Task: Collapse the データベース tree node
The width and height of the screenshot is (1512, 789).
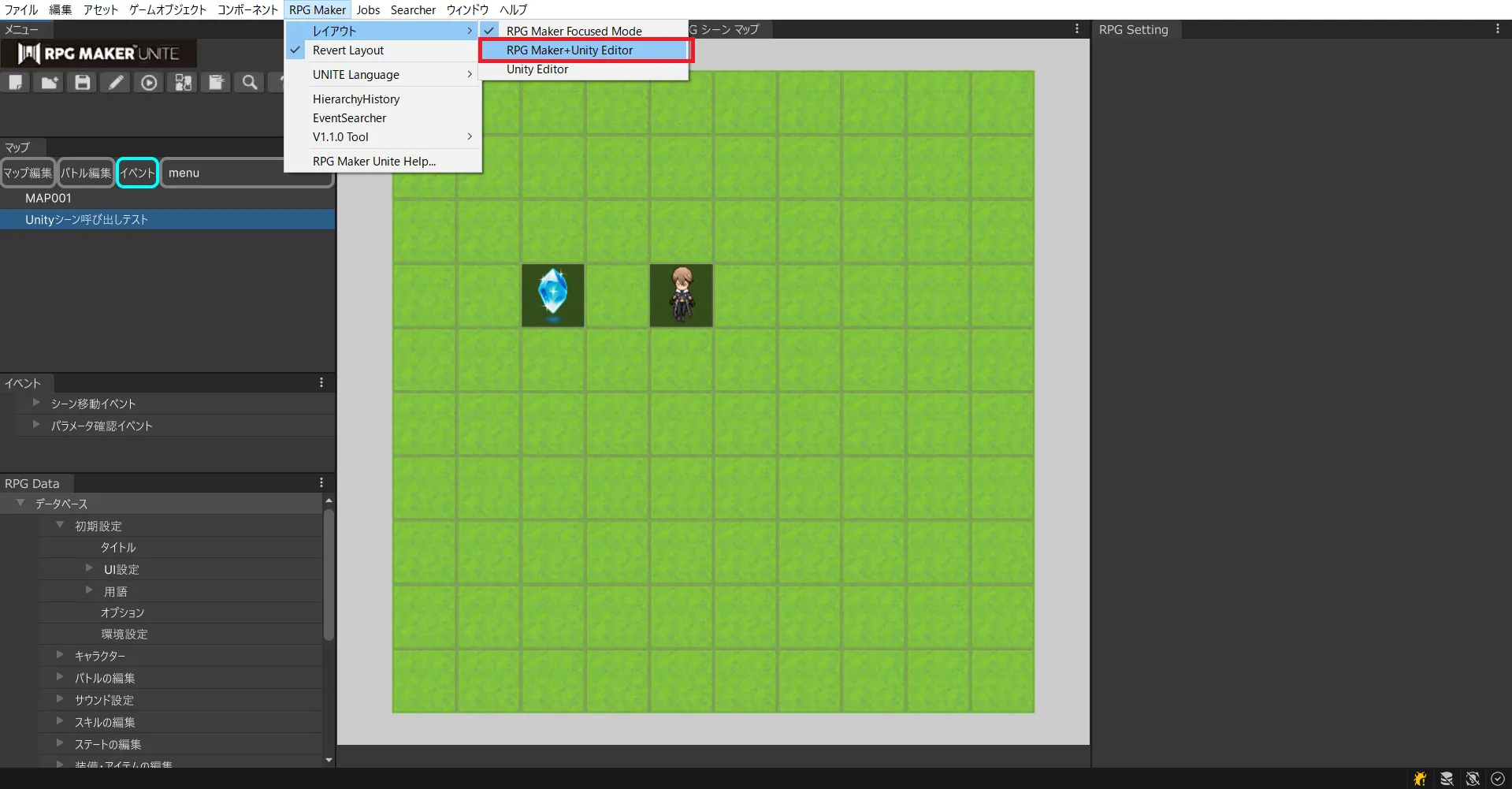Action: click(21, 503)
